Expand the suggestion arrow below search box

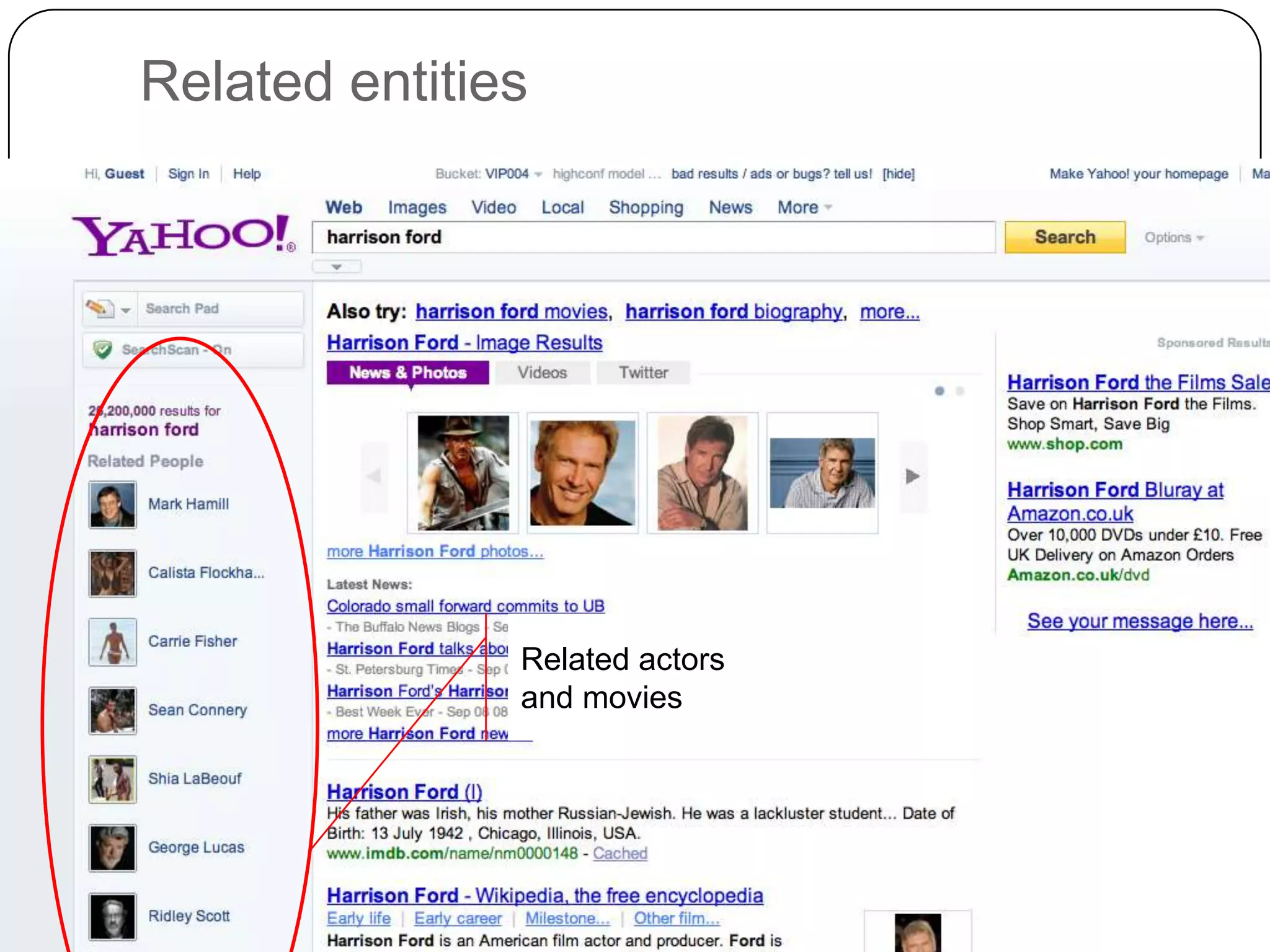(337, 267)
